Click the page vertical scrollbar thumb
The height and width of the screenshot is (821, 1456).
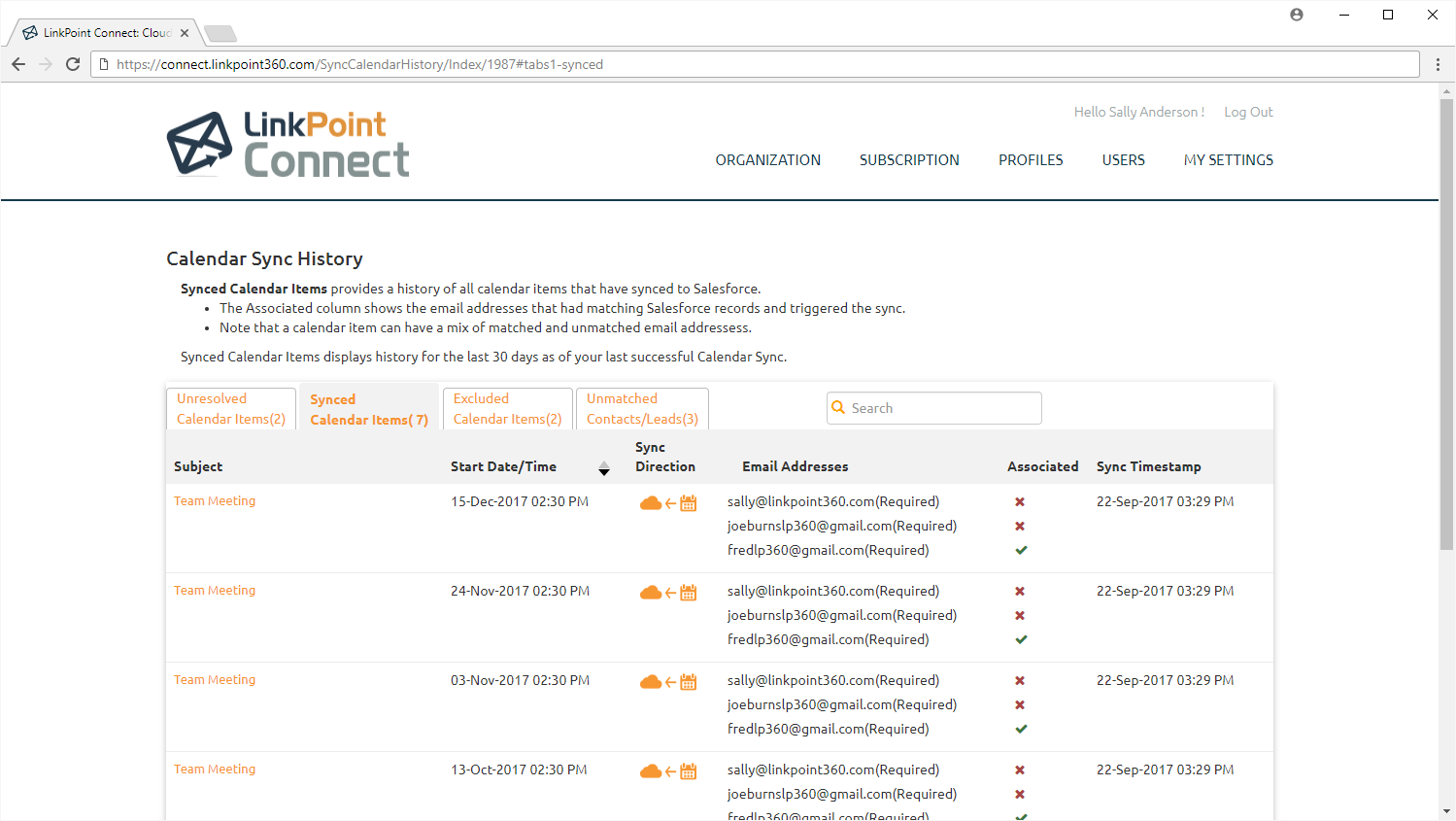pos(1446,324)
